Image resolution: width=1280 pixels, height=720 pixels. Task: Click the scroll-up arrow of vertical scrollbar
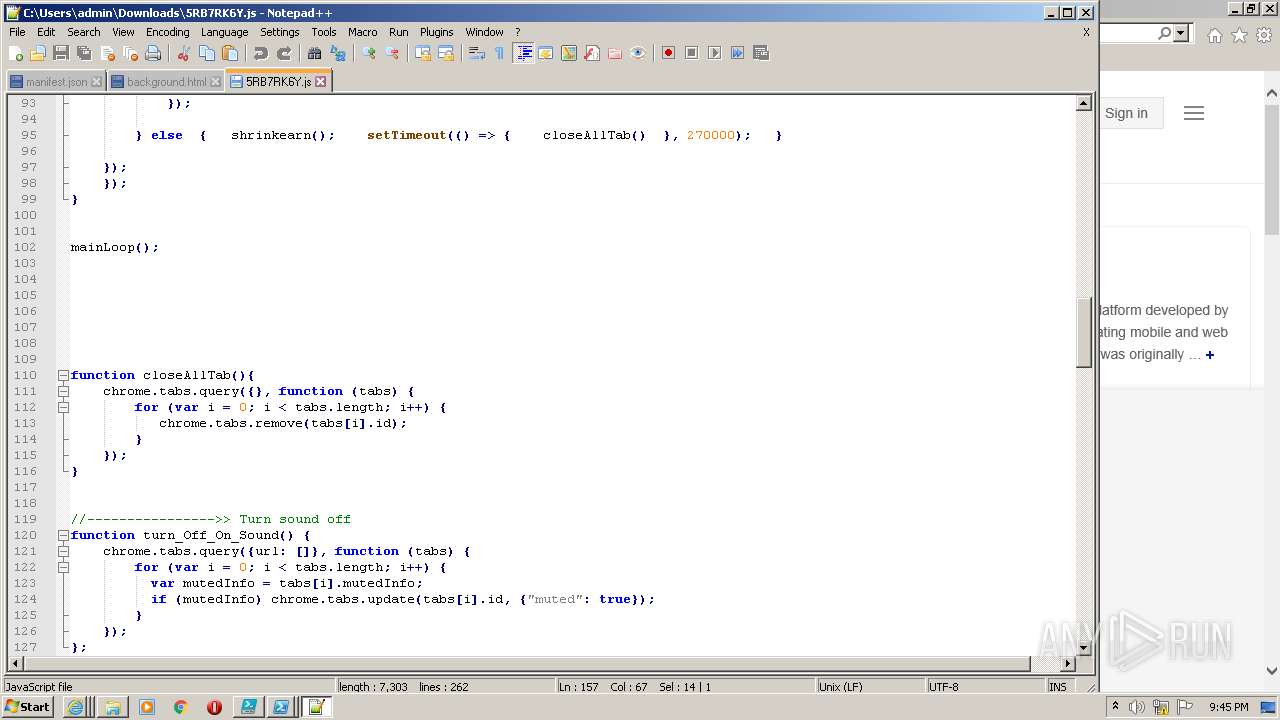[x=1084, y=103]
